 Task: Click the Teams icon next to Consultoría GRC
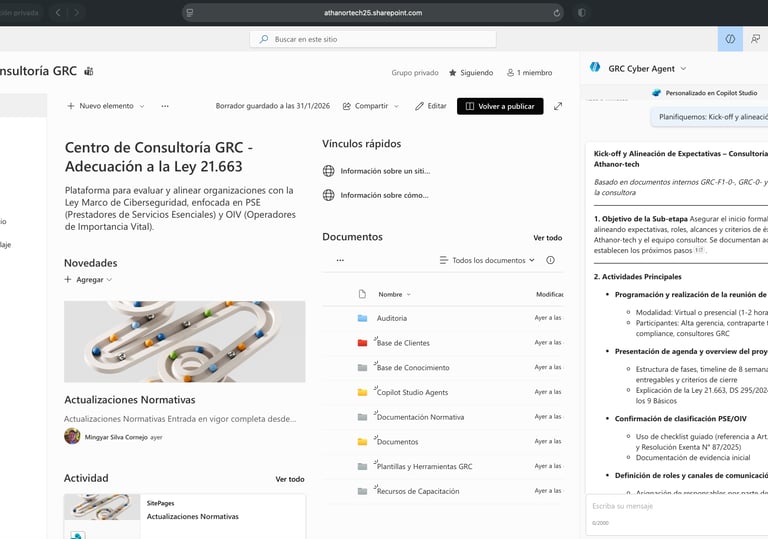click(89, 72)
